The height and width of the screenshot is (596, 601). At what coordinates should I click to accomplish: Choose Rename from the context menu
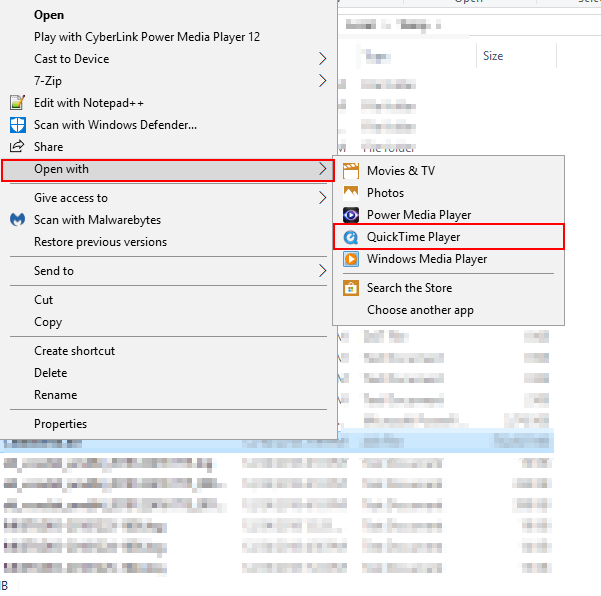tap(169, 395)
